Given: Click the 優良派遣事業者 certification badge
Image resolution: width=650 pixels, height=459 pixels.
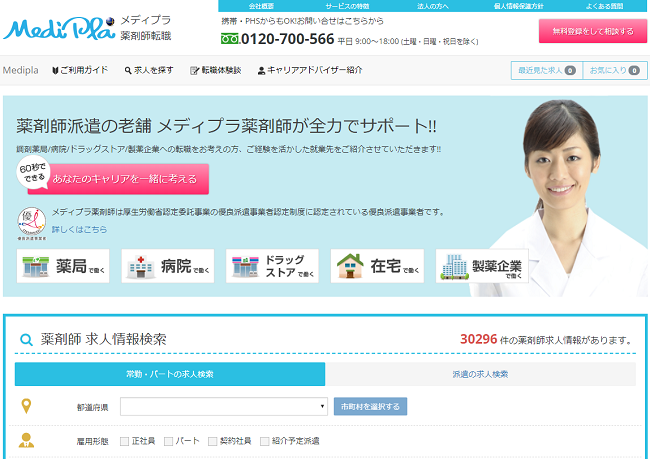Looking at the screenshot, I should (x=30, y=222).
